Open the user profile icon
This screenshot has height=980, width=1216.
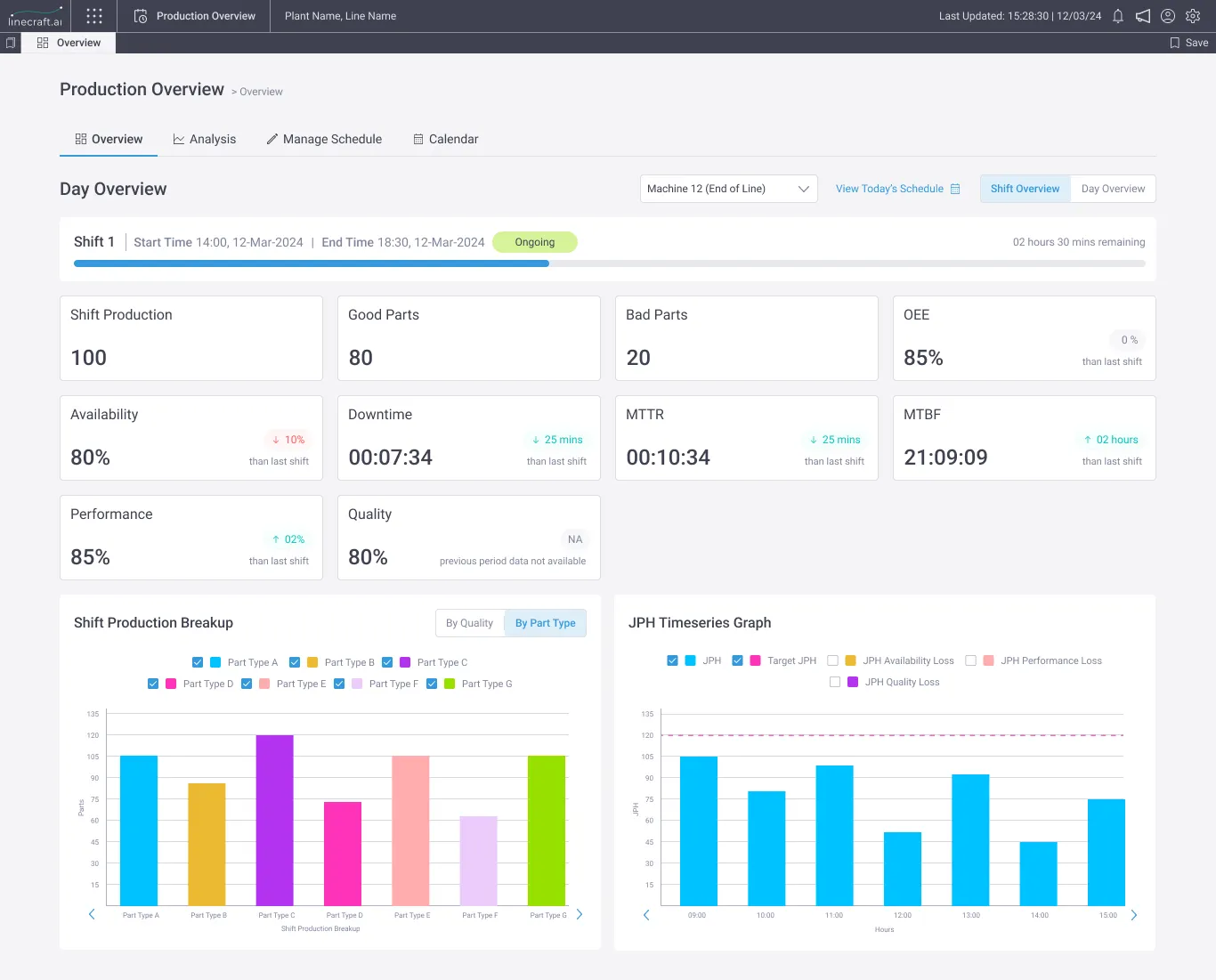coord(1168,16)
